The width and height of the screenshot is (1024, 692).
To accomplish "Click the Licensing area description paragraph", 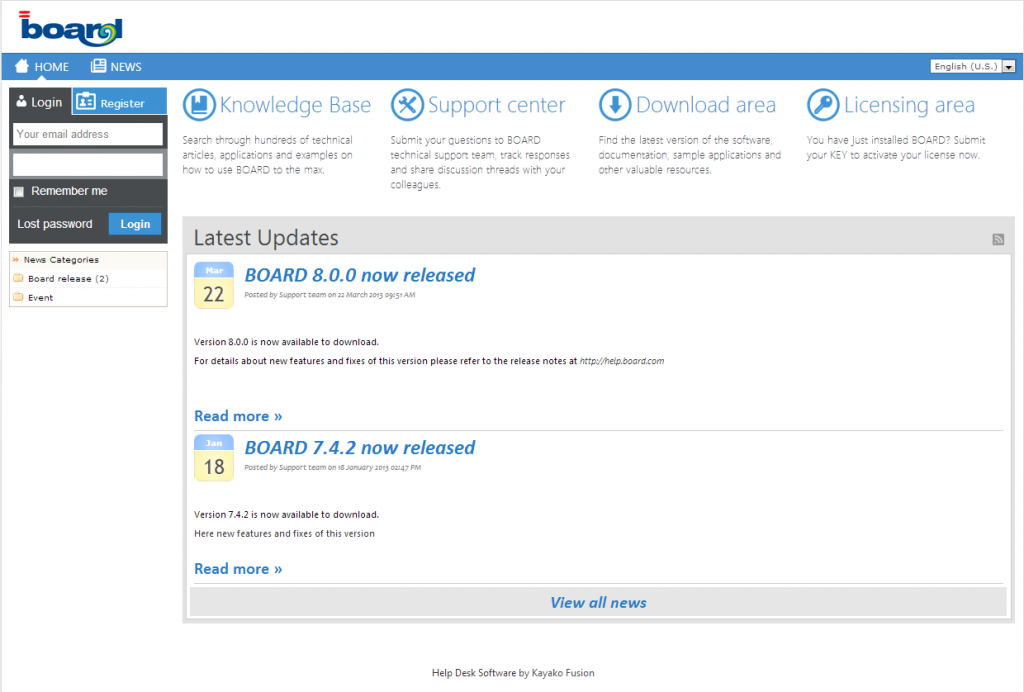I will (x=895, y=148).
